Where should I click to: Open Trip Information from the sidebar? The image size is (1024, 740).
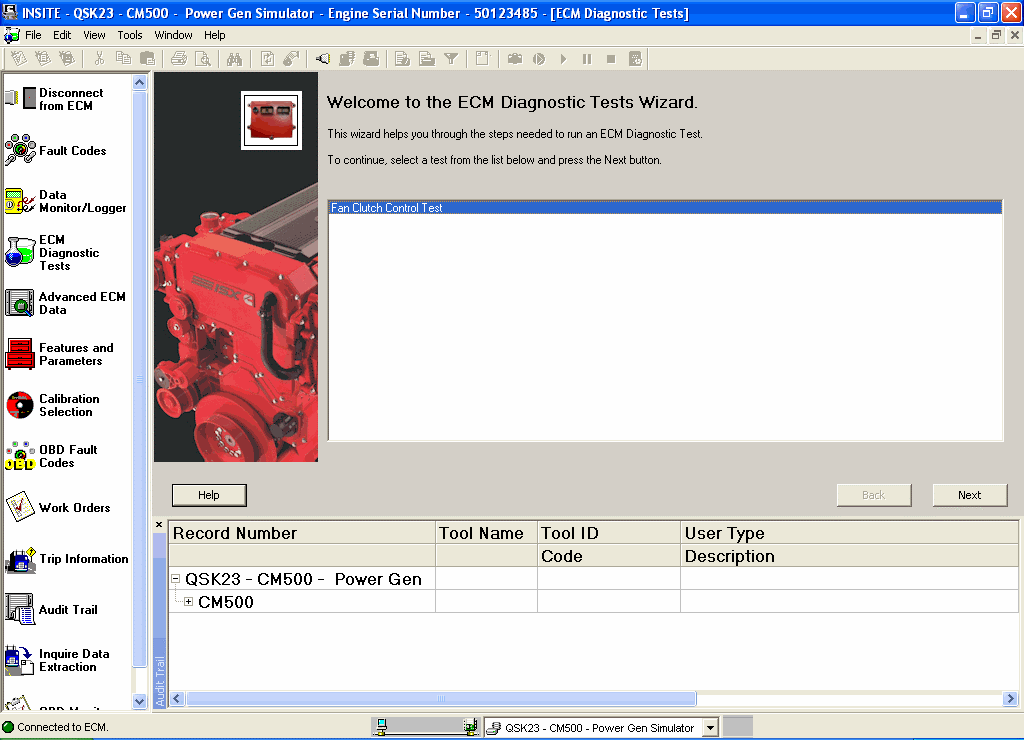click(x=67, y=558)
